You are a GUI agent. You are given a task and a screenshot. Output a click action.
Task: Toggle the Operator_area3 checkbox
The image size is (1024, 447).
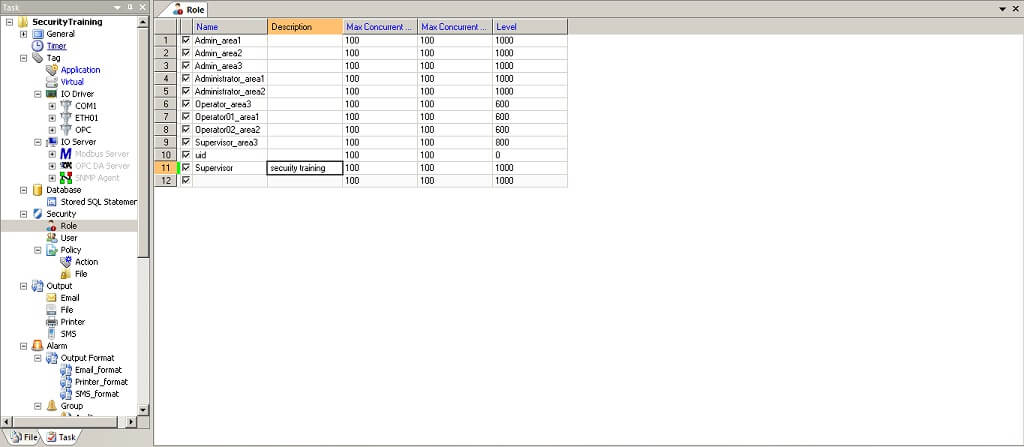click(186, 104)
